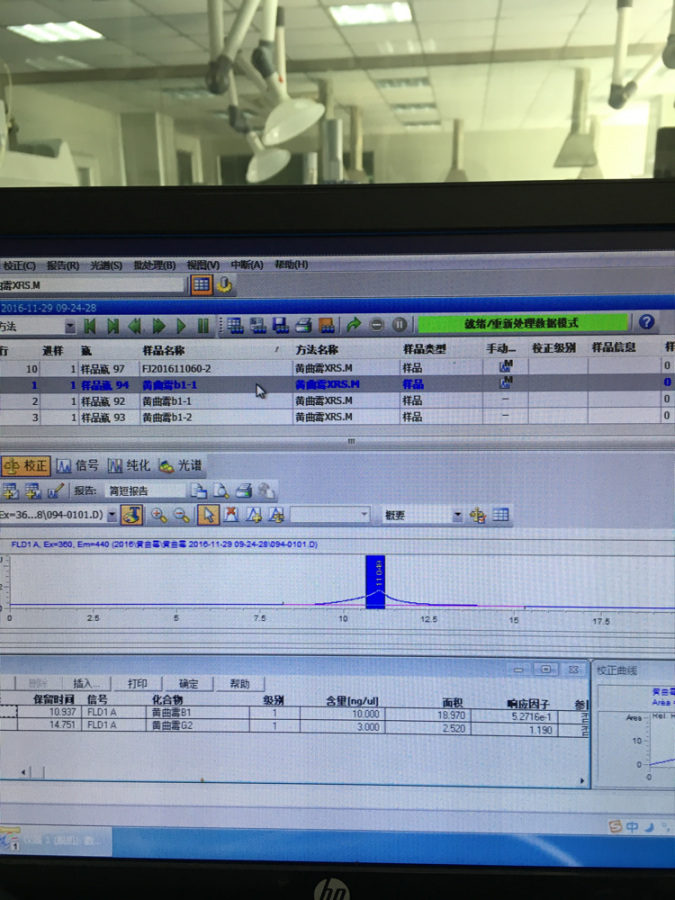This screenshot has width=675, height=900.
Task: Start batch playback with green play arrow
Action: (x=181, y=326)
